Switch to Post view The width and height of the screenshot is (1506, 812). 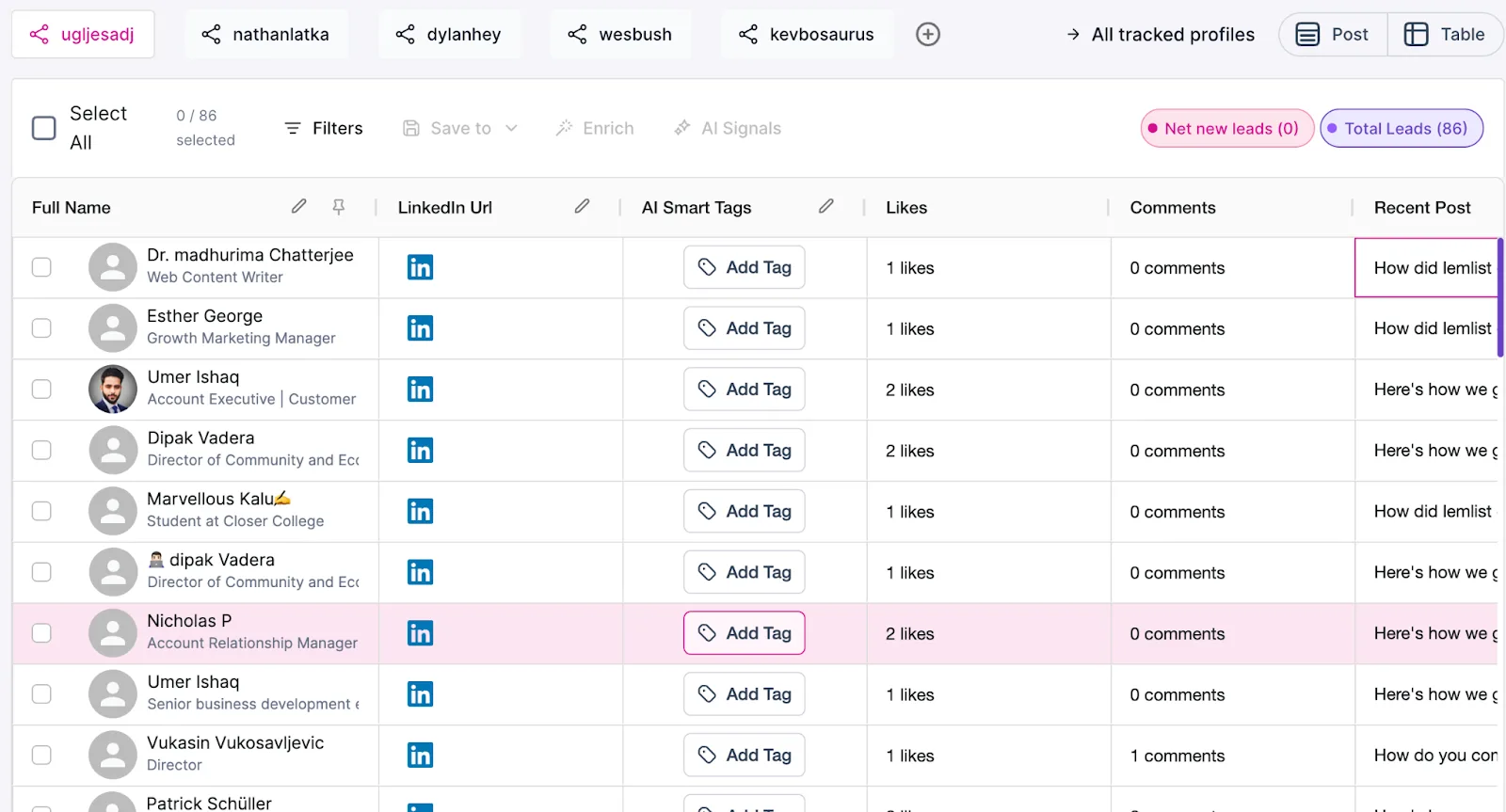pyautogui.click(x=1333, y=35)
